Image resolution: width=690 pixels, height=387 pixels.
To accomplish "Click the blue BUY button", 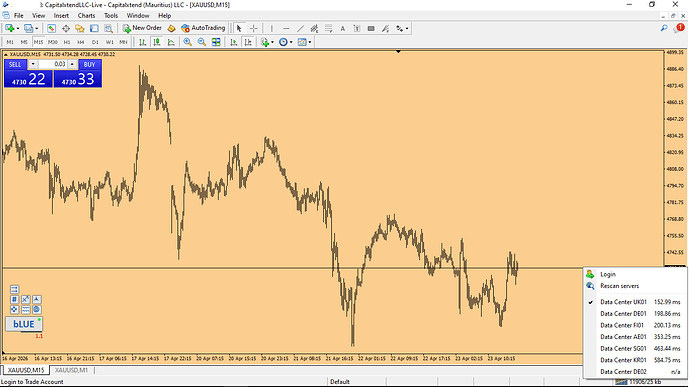I will tap(89, 64).
